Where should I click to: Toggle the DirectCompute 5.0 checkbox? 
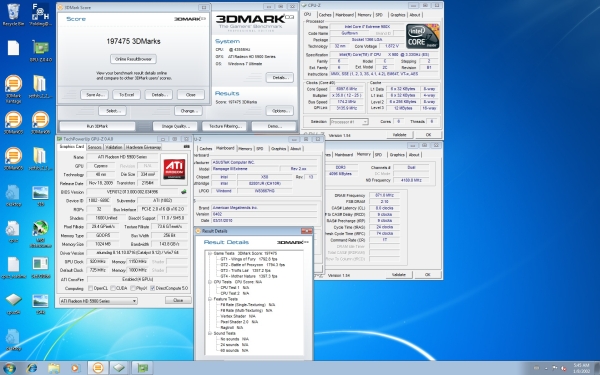[x=152, y=288]
